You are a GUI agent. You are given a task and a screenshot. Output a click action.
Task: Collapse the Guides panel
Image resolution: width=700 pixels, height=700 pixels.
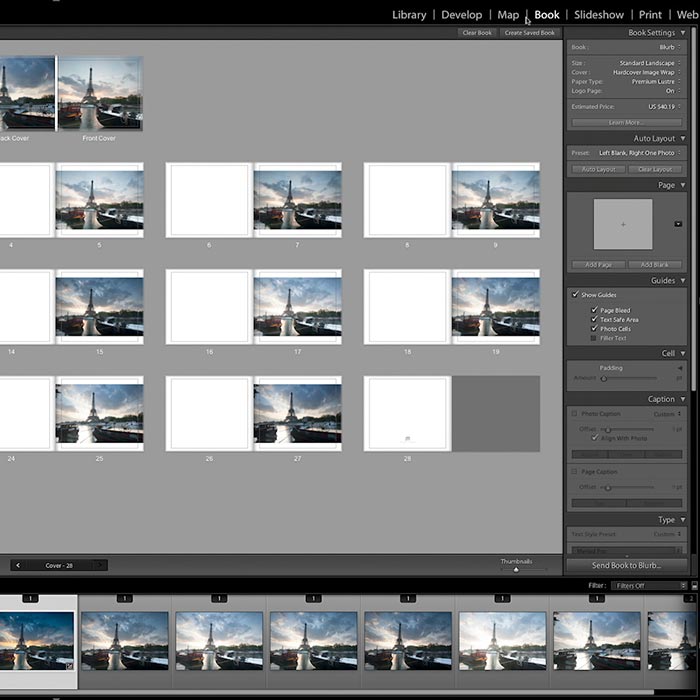point(683,280)
